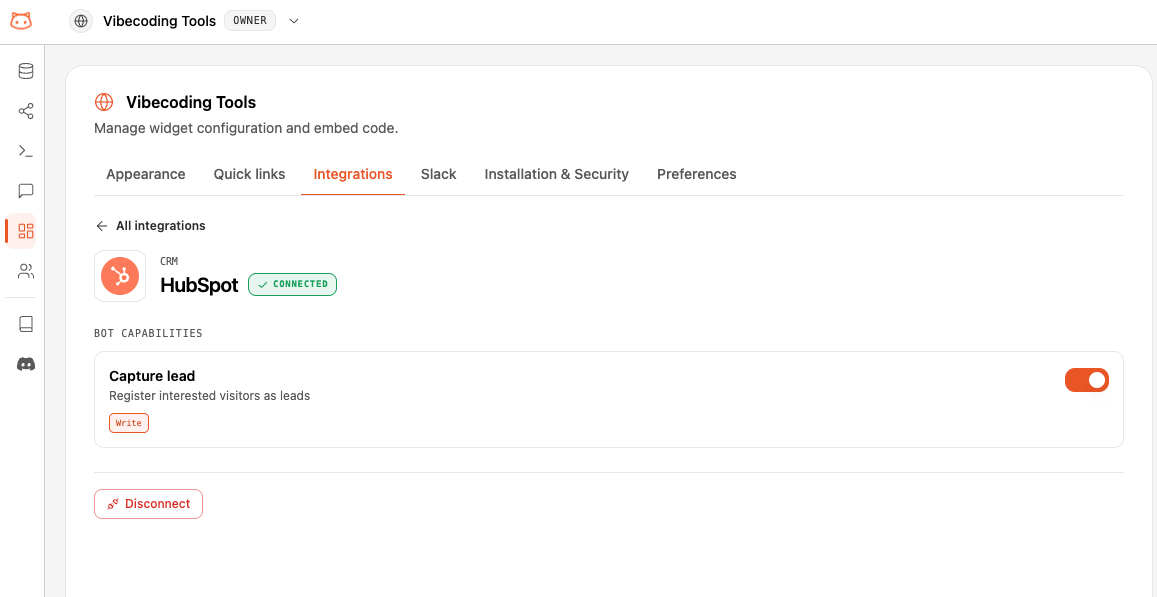Click the Capture lead title
This screenshot has width=1157, height=597.
[152, 377]
